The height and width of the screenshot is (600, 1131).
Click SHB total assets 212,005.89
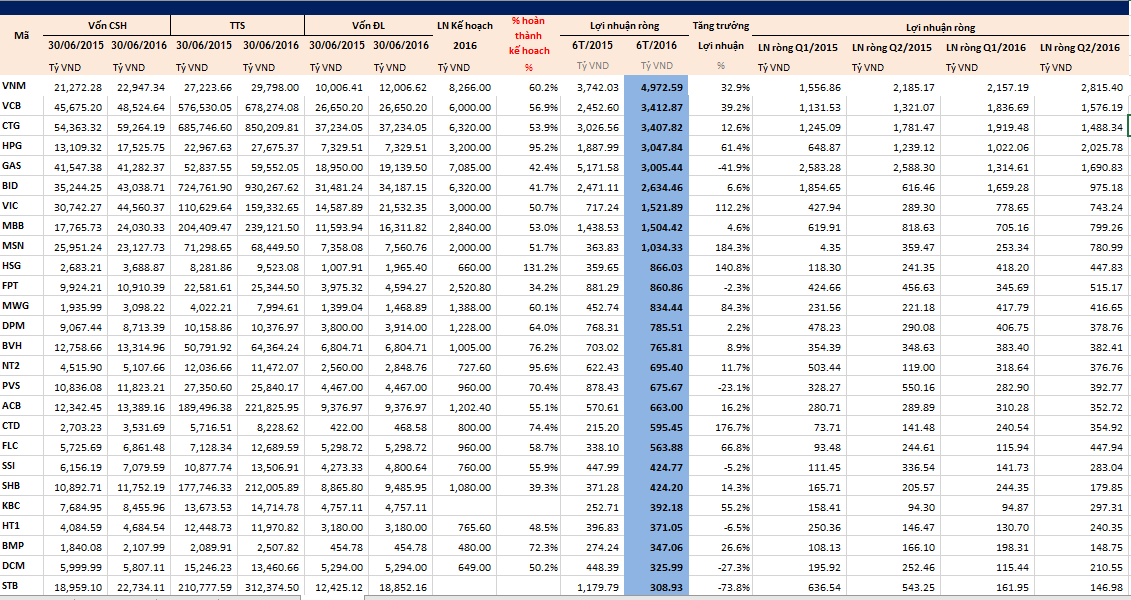270,487
